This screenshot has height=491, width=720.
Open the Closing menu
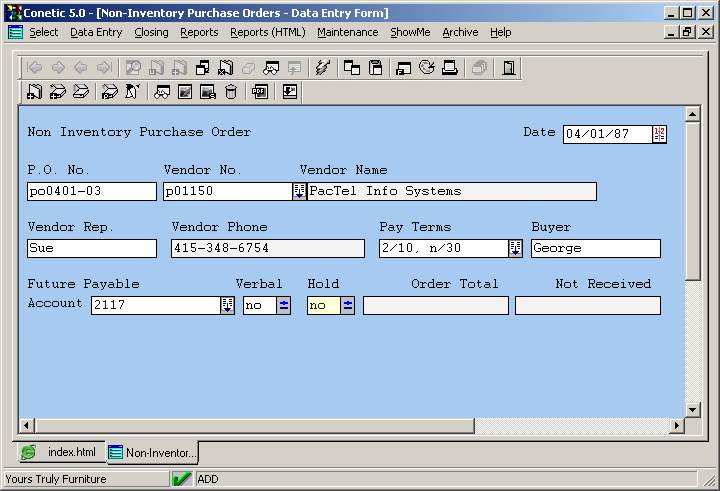coord(151,32)
